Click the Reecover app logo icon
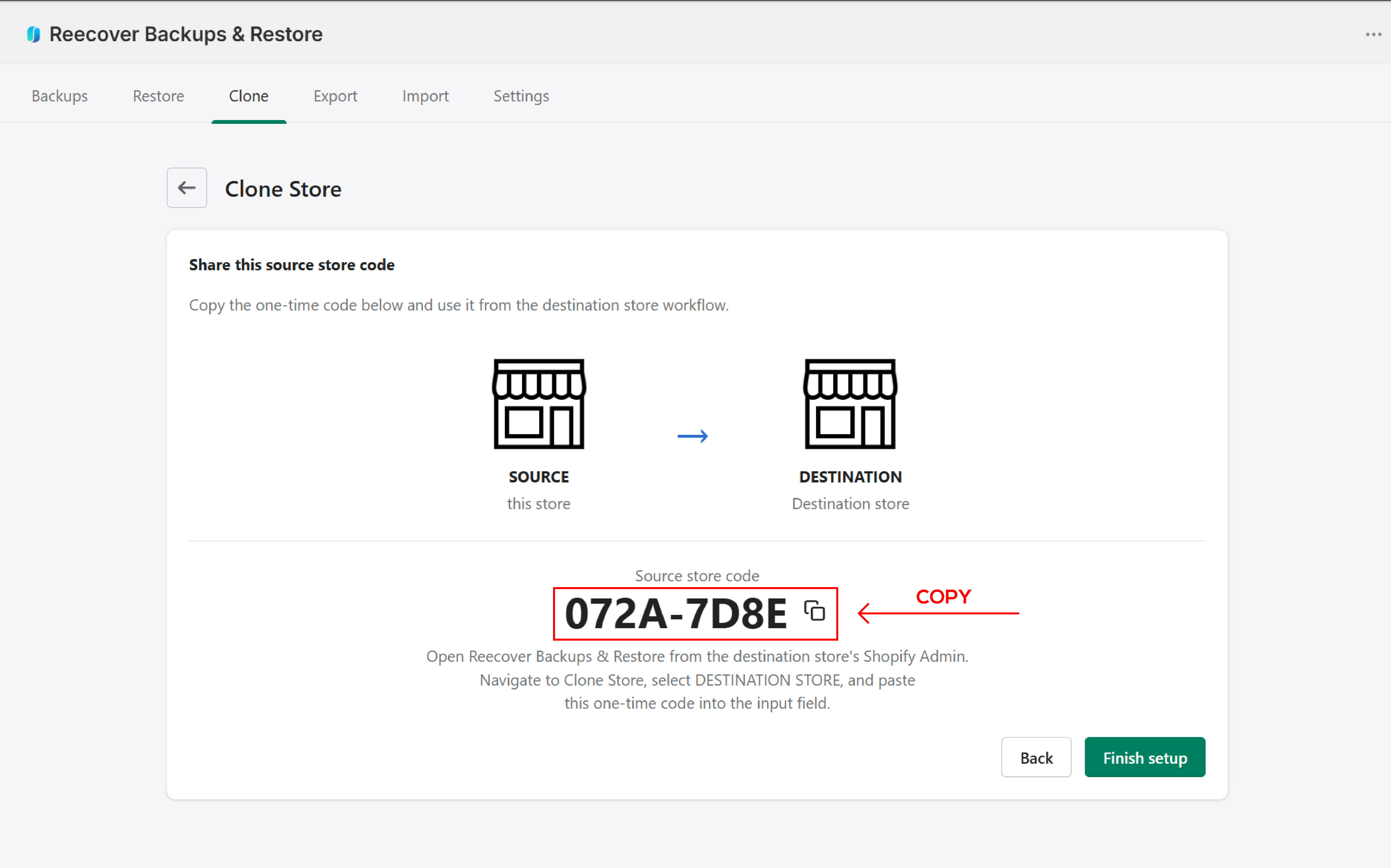The image size is (1391, 868). [x=34, y=35]
